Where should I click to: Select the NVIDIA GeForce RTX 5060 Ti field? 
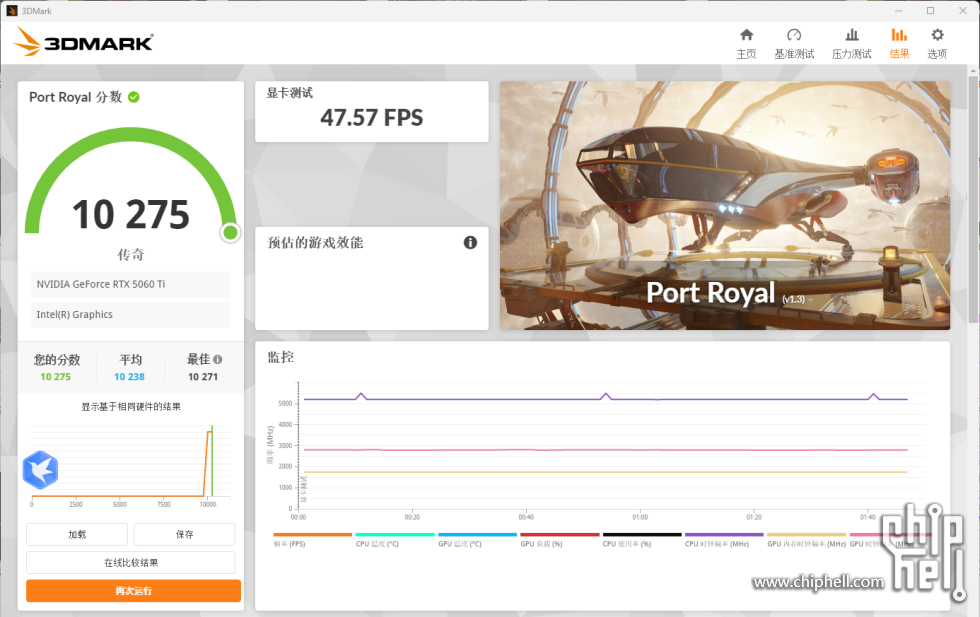click(x=131, y=284)
